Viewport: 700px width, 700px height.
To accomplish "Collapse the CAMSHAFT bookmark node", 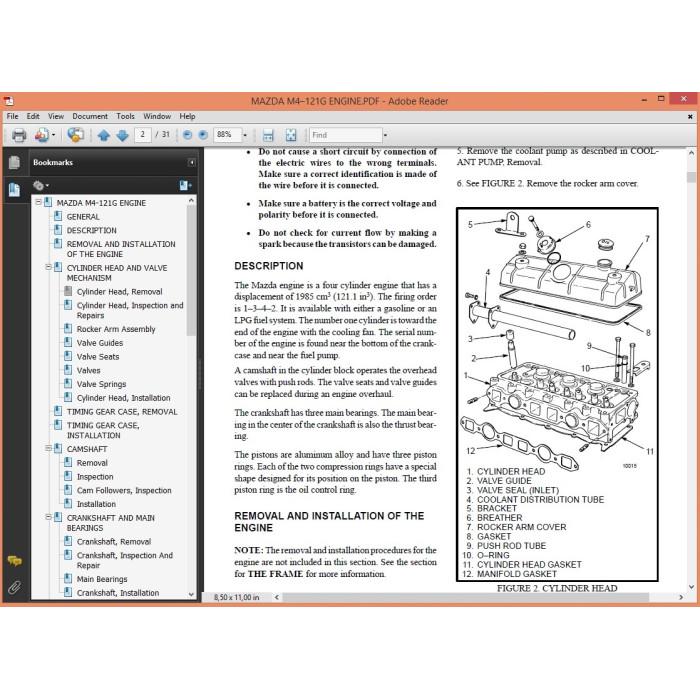I will coord(48,448).
